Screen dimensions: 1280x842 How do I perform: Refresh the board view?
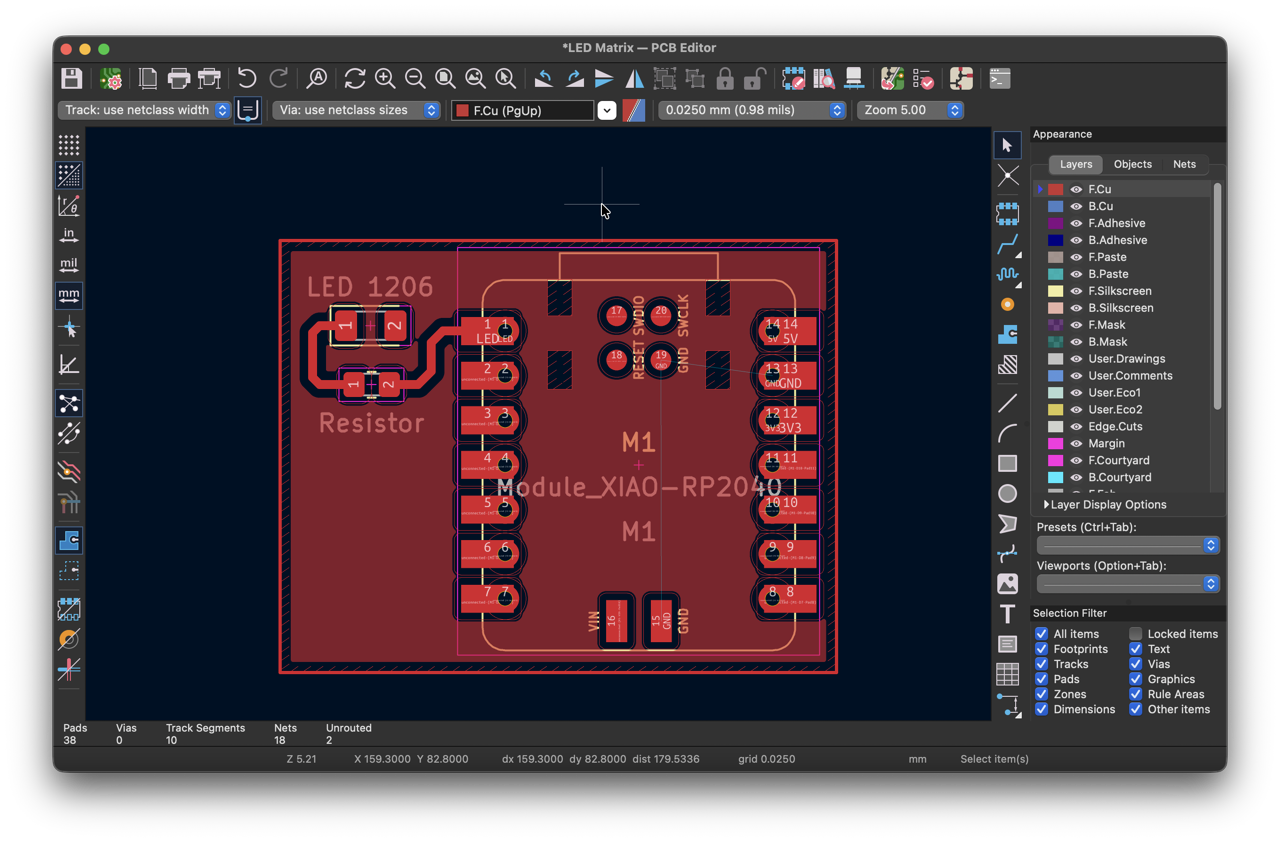355,78
